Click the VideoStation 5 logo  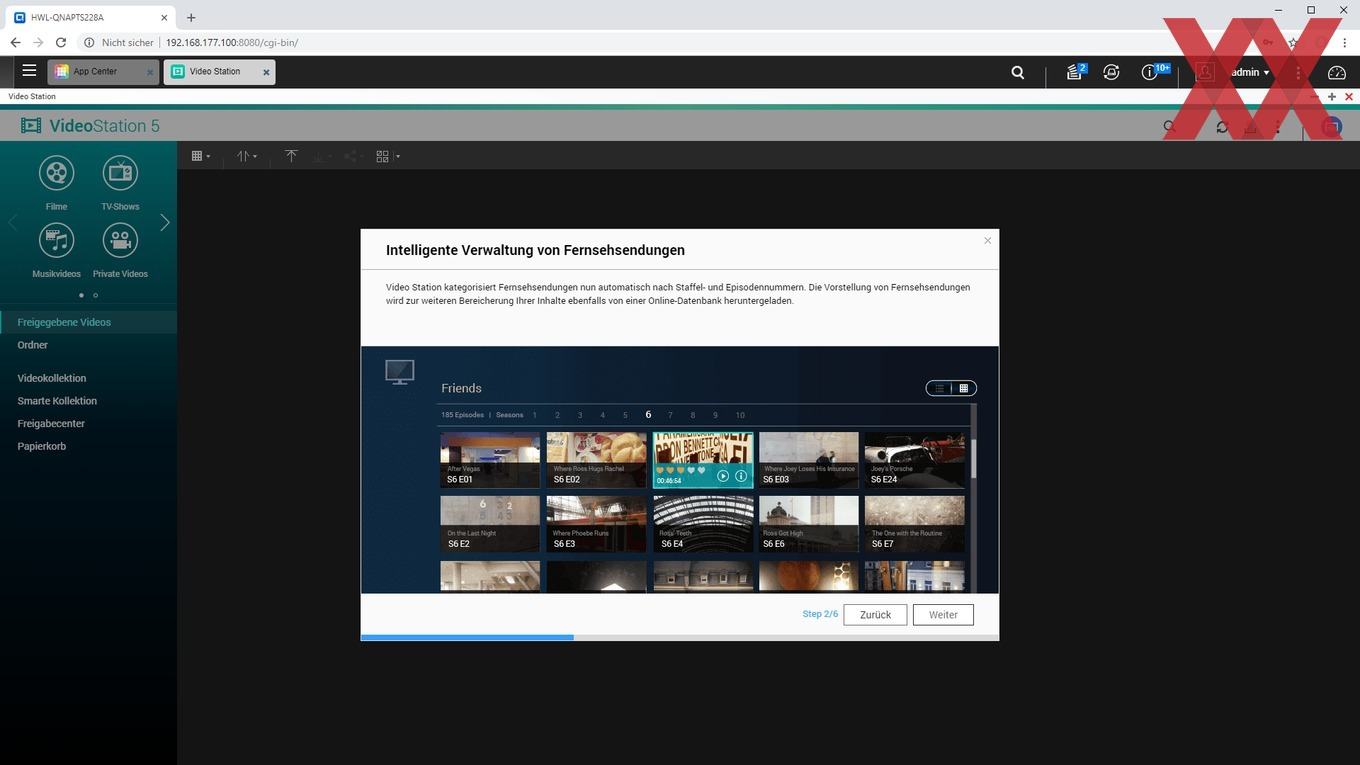pyautogui.click(x=90, y=126)
